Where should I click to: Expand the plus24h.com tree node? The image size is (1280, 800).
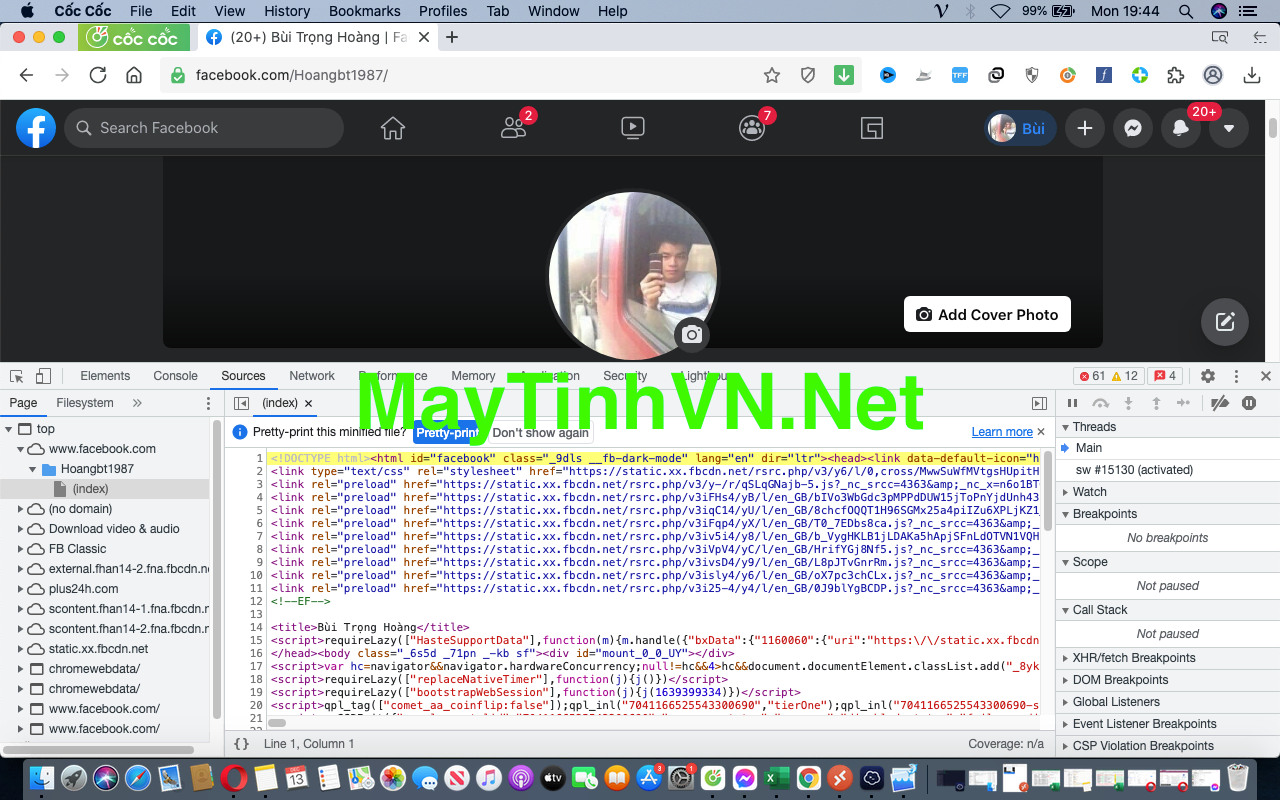[21, 589]
